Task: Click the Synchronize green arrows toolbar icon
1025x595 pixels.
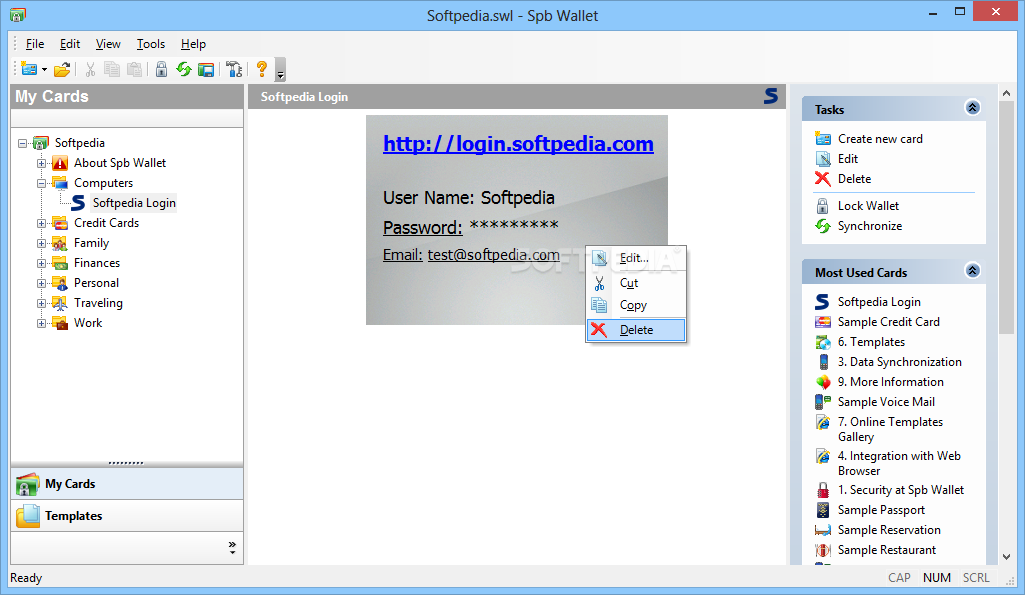Action: [184, 69]
